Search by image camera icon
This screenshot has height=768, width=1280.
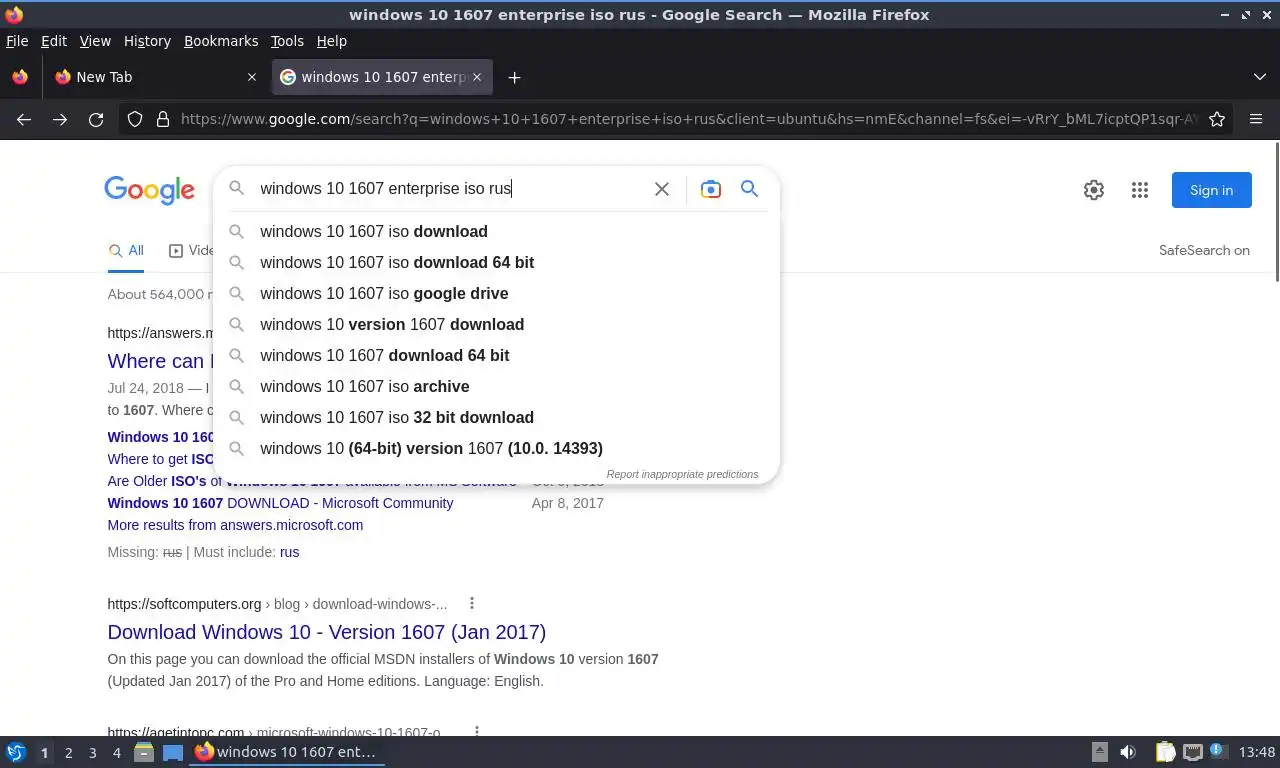710,189
